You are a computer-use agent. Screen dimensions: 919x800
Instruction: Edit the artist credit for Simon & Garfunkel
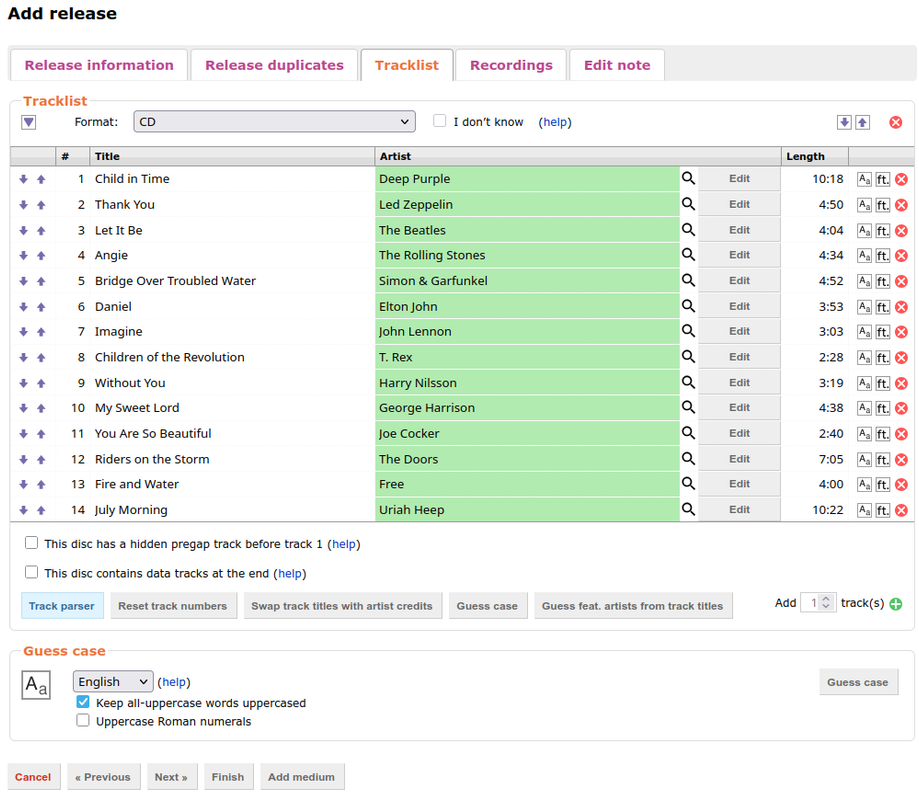(739, 281)
